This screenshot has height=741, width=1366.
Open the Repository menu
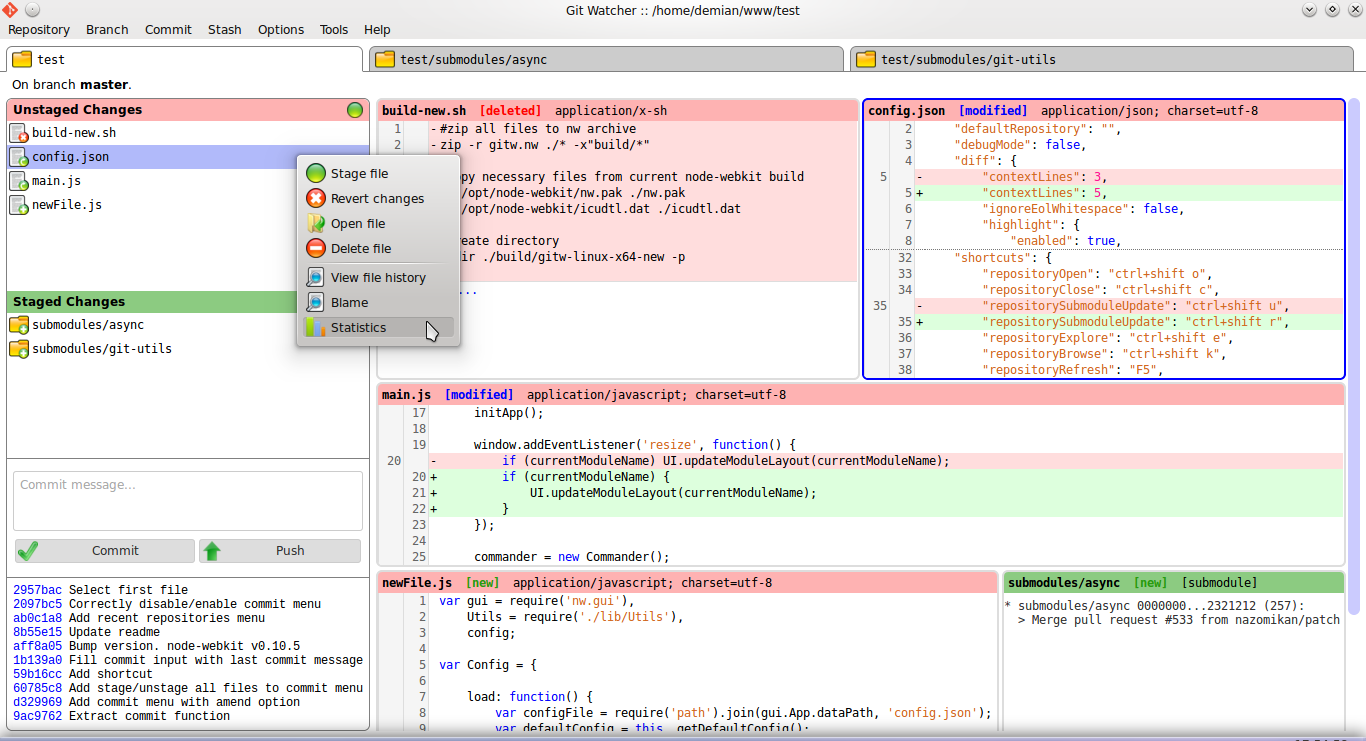pos(39,30)
